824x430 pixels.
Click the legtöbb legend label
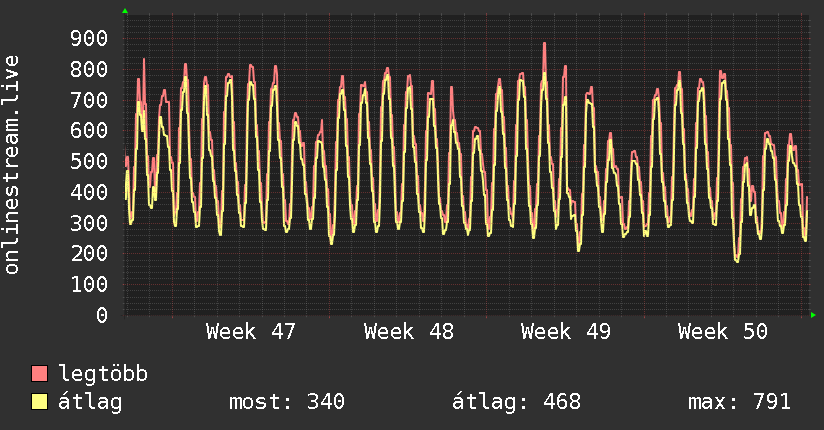coord(103,373)
